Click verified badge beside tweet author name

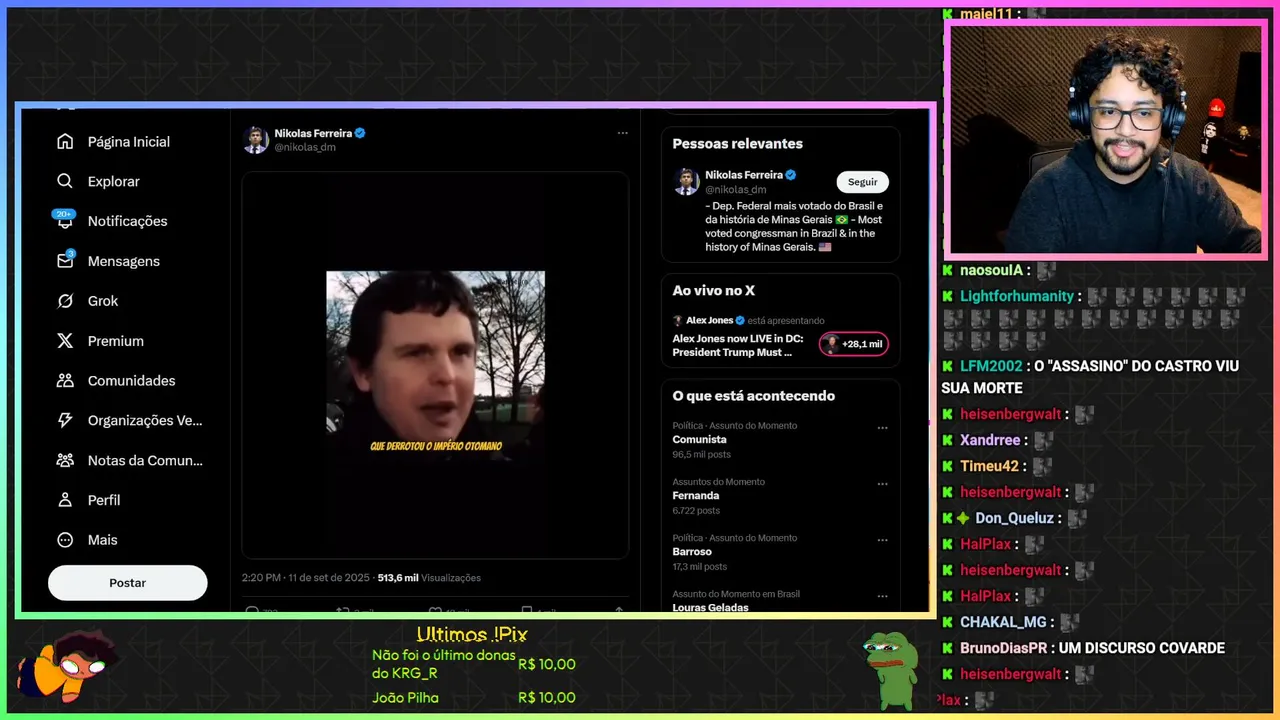click(360, 133)
